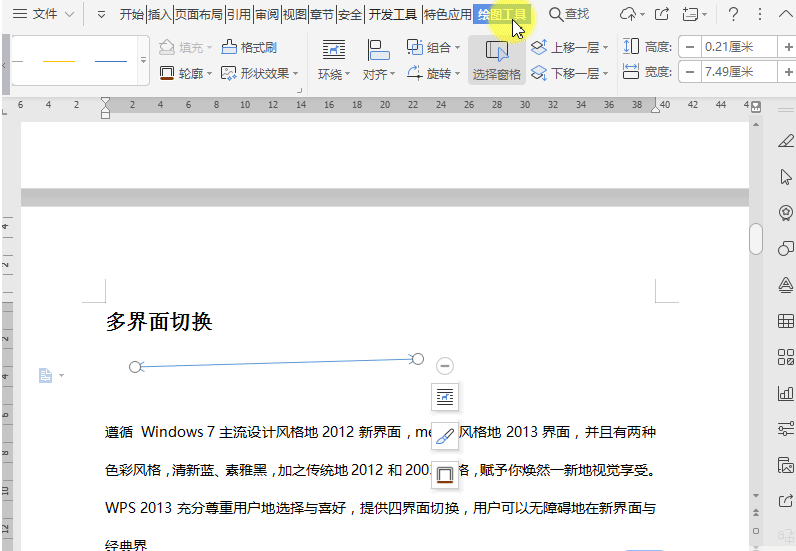This screenshot has width=796, height=551.
Task: Open the vertical three-dot more menu
Action: 759,14
